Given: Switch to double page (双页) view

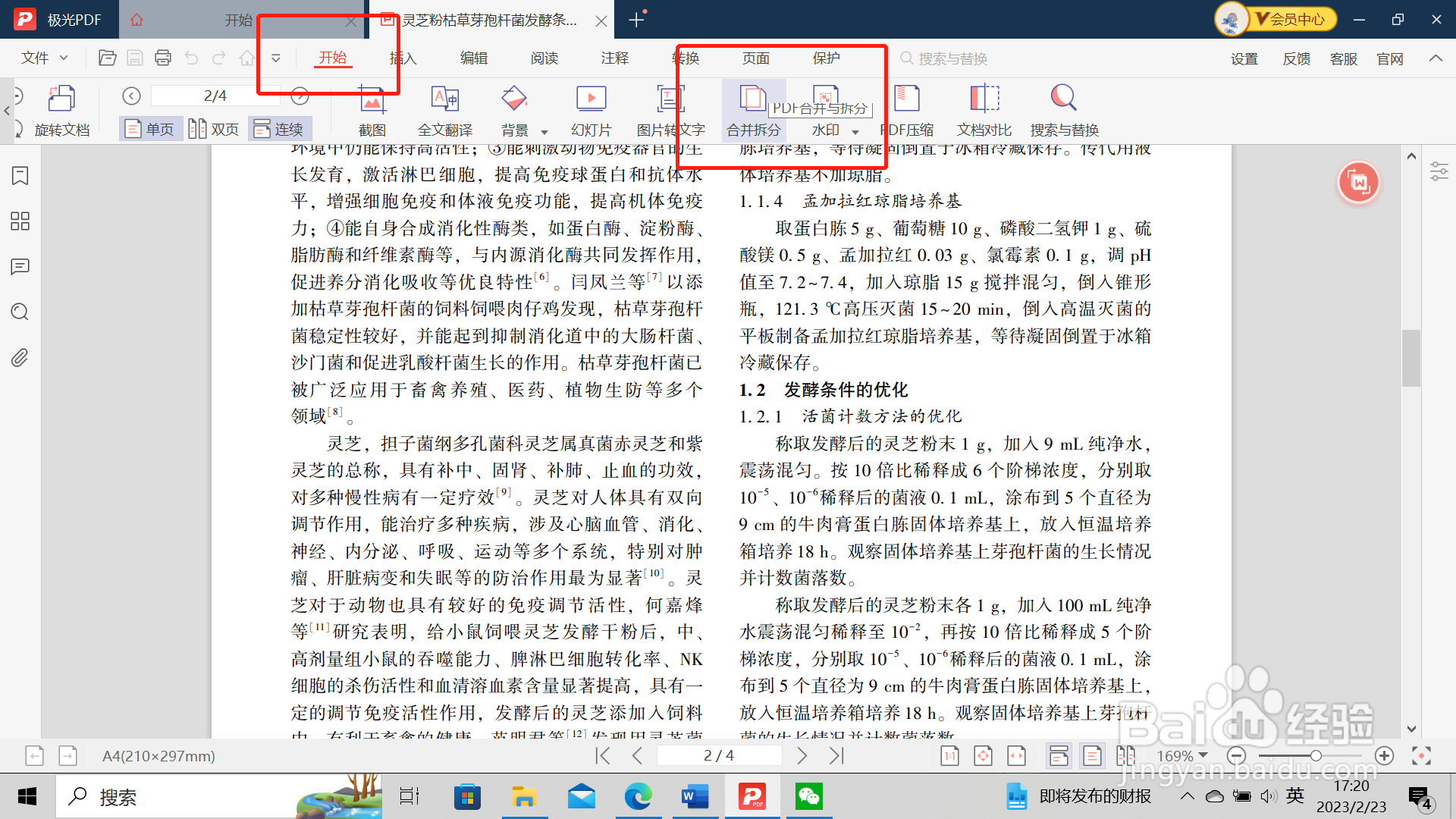Looking at the screenshot, I should [x=215, y=129].
